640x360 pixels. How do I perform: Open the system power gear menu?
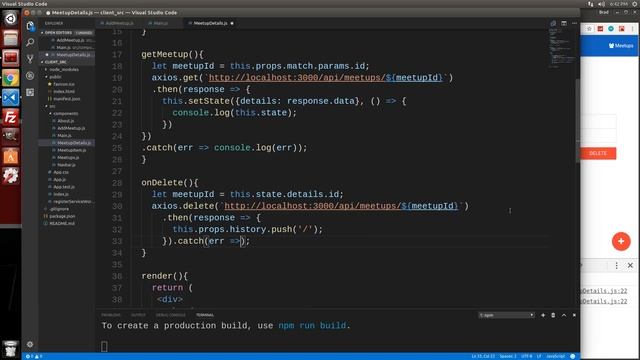(x=635, y=4)
